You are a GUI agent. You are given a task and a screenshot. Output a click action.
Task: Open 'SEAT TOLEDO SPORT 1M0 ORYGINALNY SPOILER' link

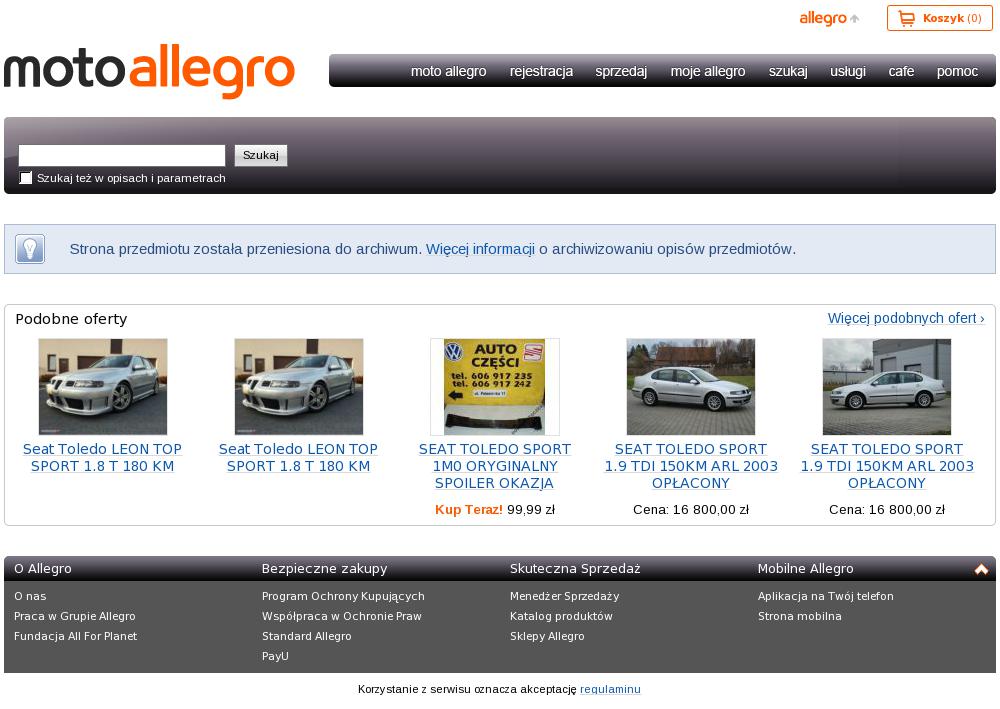coord(495,466)
